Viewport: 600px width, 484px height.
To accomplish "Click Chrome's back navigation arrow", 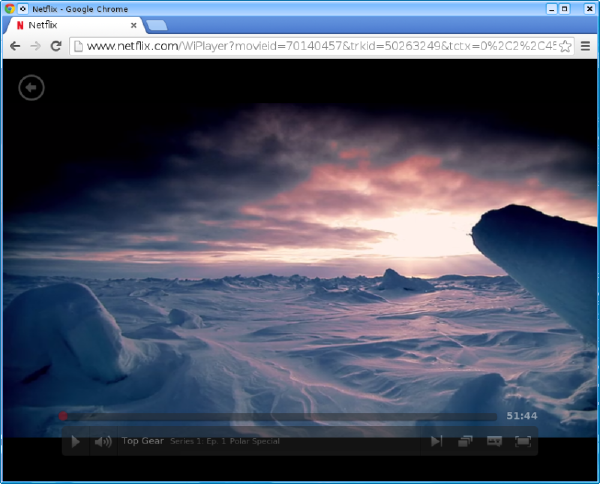I will click(x=15, y=46).
